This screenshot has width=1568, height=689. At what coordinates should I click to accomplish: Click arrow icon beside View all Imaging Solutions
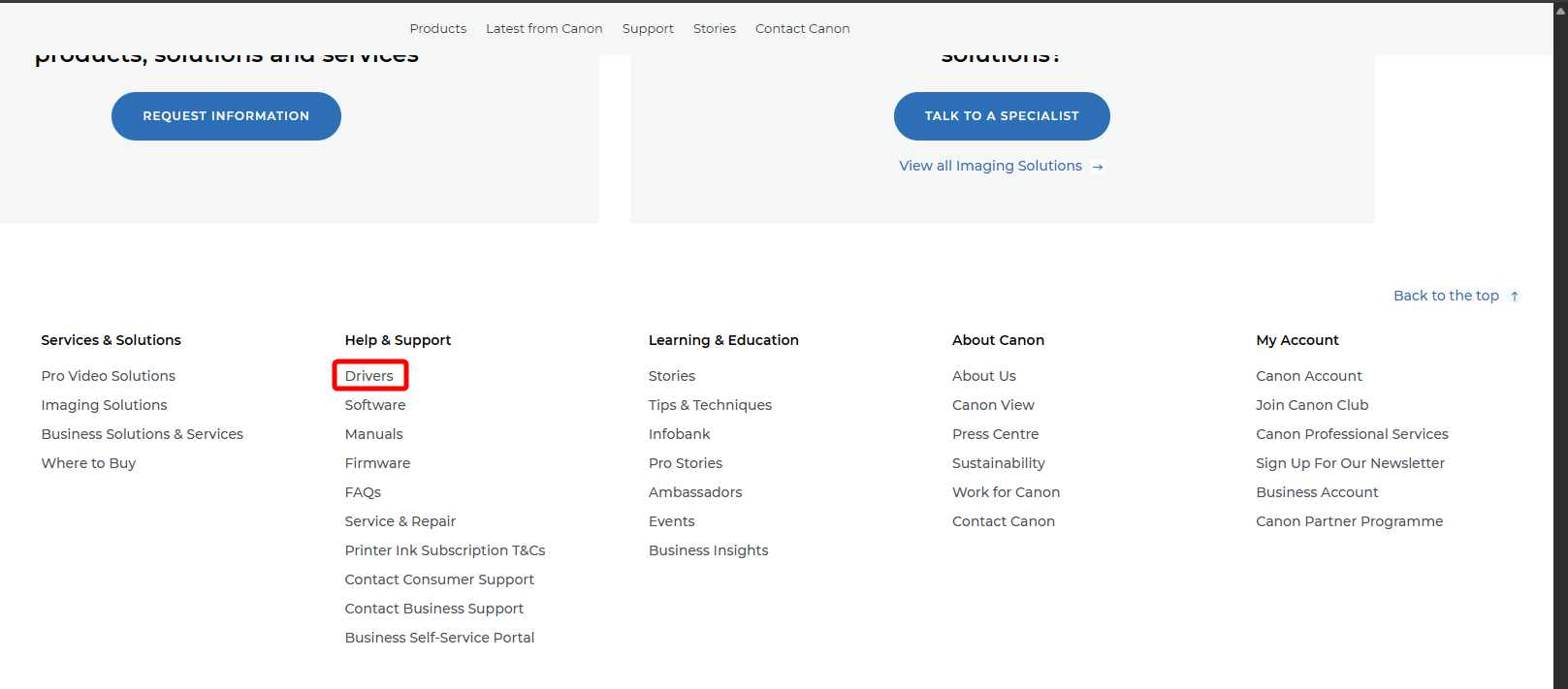pos(1098,167)
